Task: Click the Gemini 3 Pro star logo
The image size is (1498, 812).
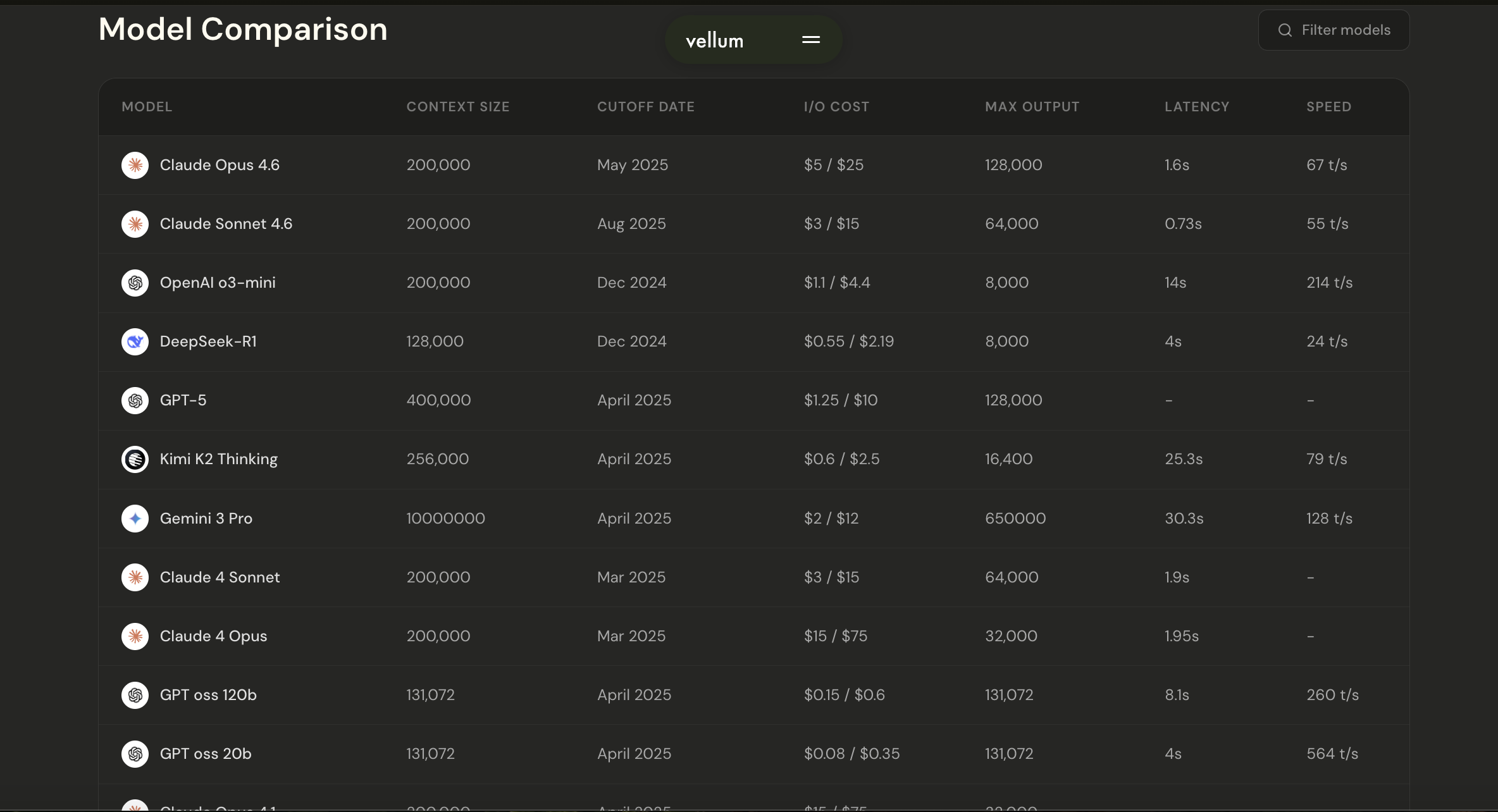Action: point(135,519)
